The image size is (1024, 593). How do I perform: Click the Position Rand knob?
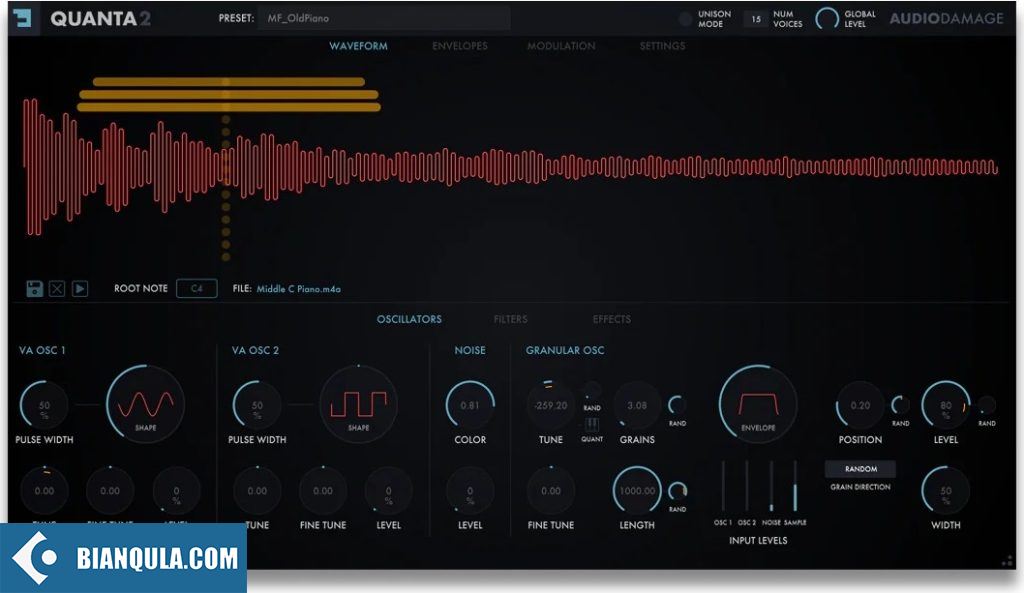[x=901, y=405]
